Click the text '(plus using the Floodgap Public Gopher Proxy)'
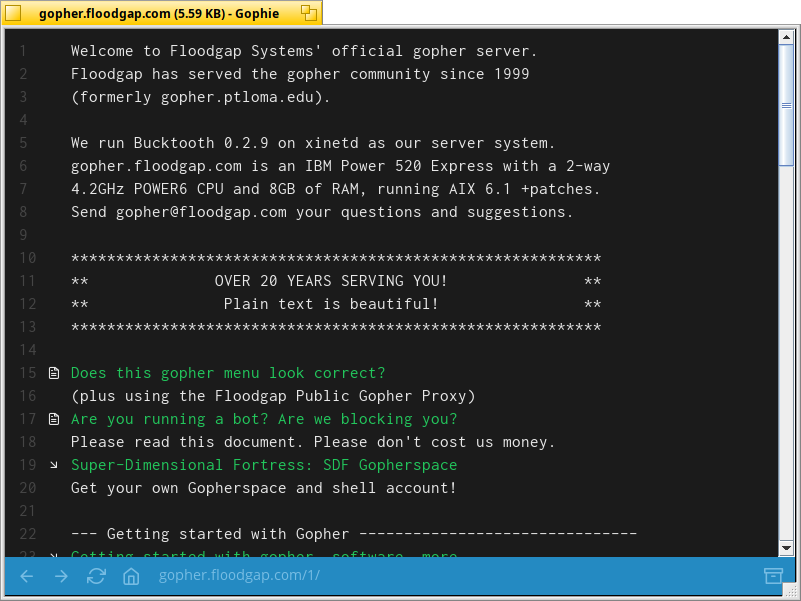The image size is (801, 601). point(273,396)
